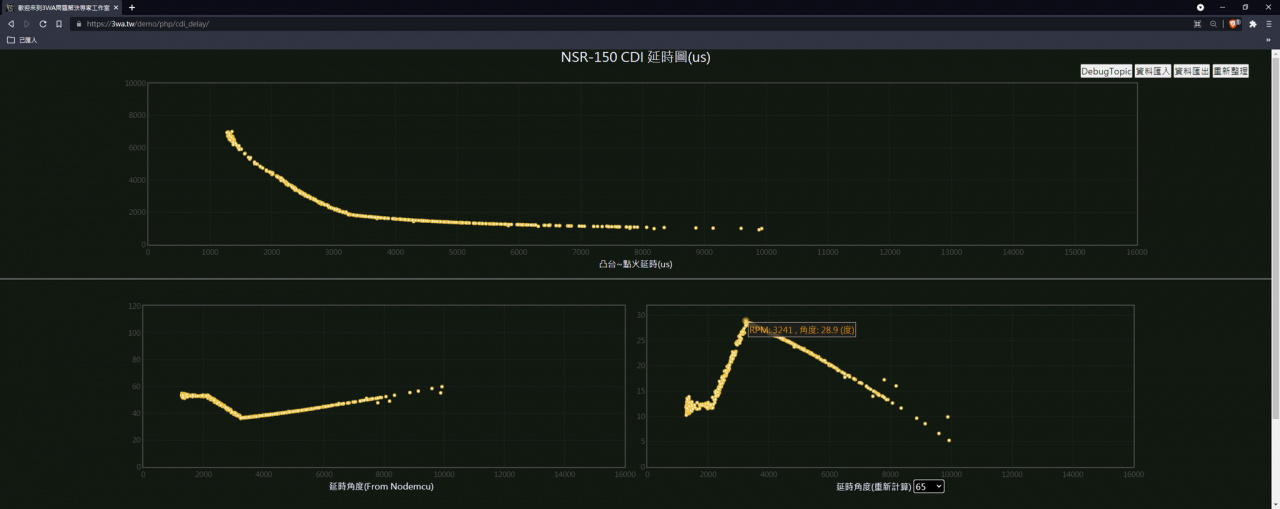Click the DebugTopic button
This screenshot has height=509, width=1280.
point(1106,71)
